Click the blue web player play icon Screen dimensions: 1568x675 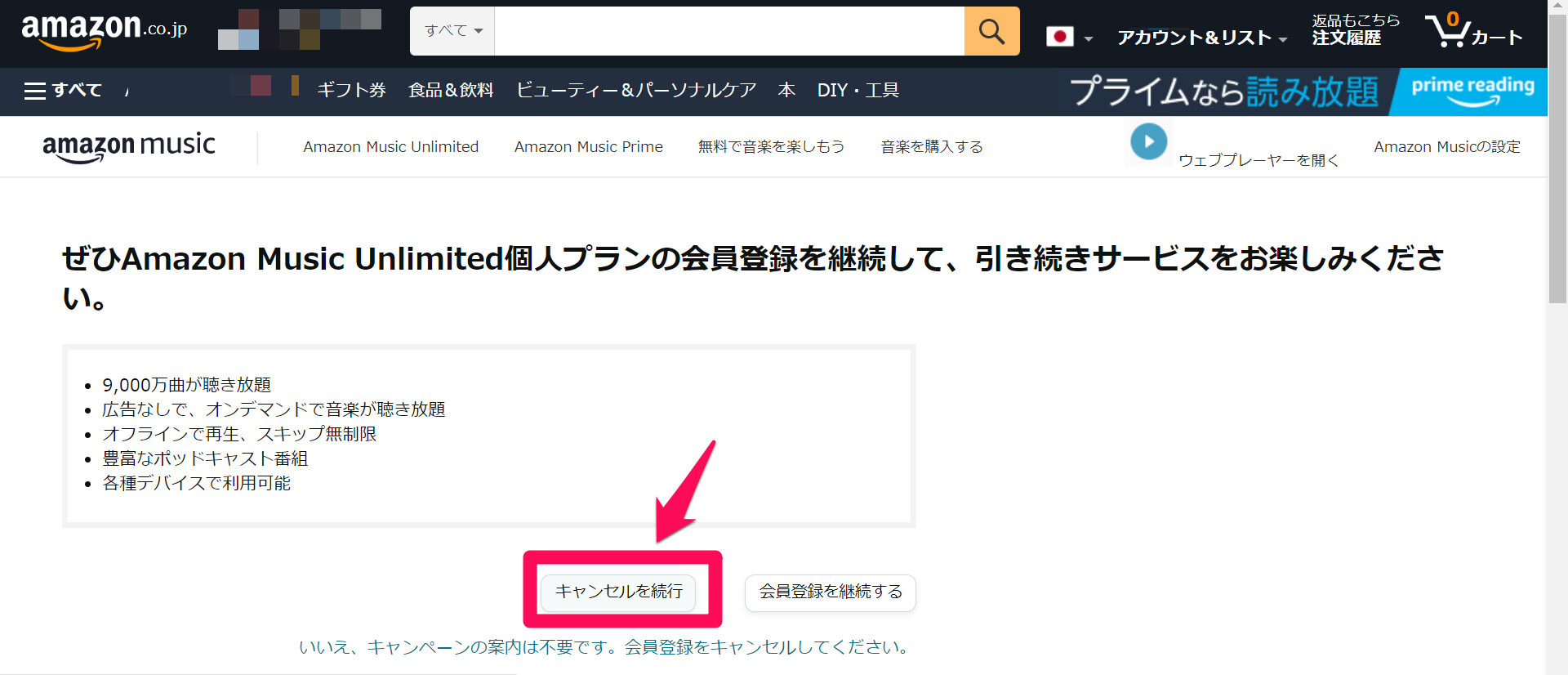1148,141
